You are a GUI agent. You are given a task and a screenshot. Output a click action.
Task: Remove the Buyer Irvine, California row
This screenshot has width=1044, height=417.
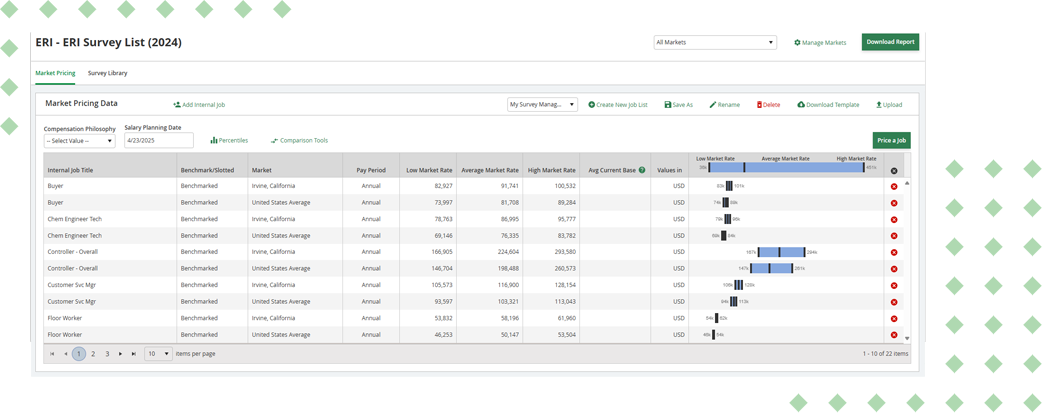tap(894, 187)
